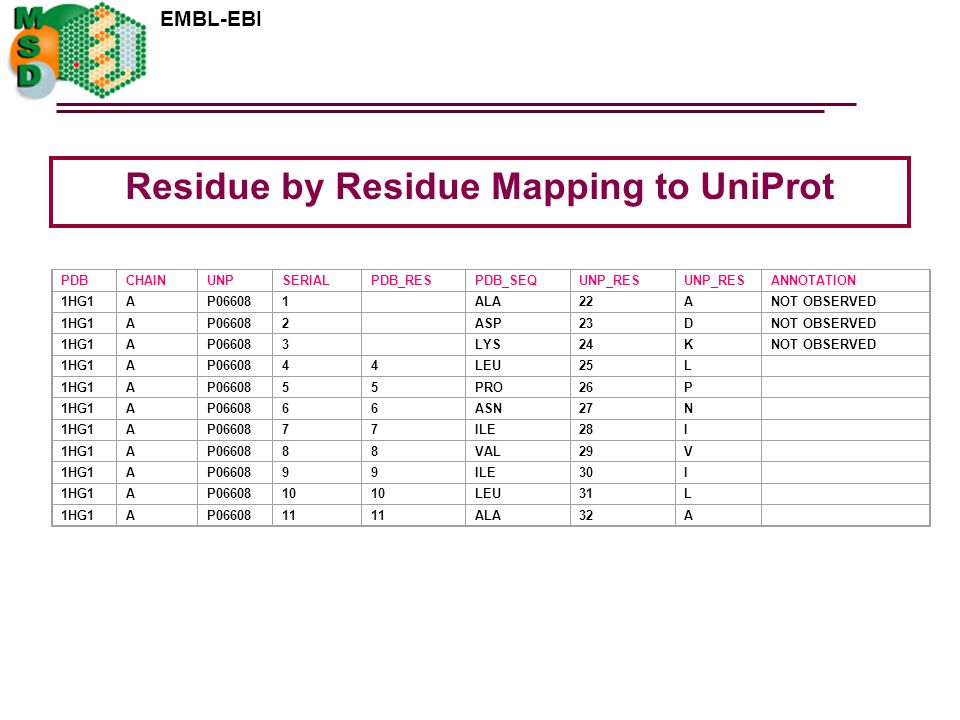Viewport: 960px width, 720px height.
Task: Select the UniProt residue number 25
Action: pyautogui.click(x=586, y=366)
